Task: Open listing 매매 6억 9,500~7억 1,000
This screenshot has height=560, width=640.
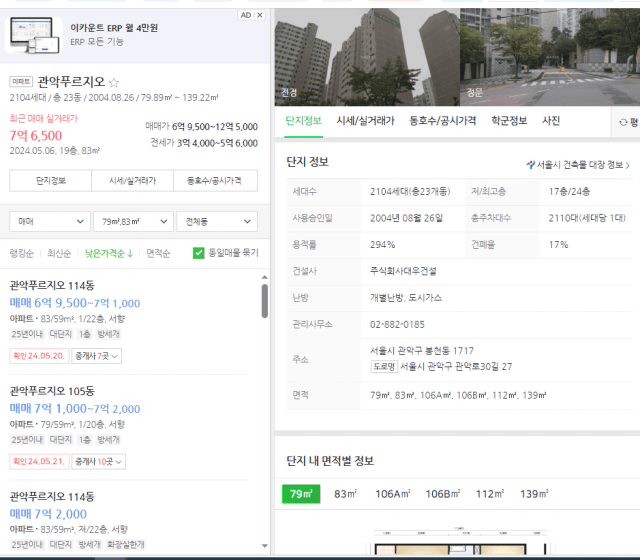Action: tap(75, 303)
